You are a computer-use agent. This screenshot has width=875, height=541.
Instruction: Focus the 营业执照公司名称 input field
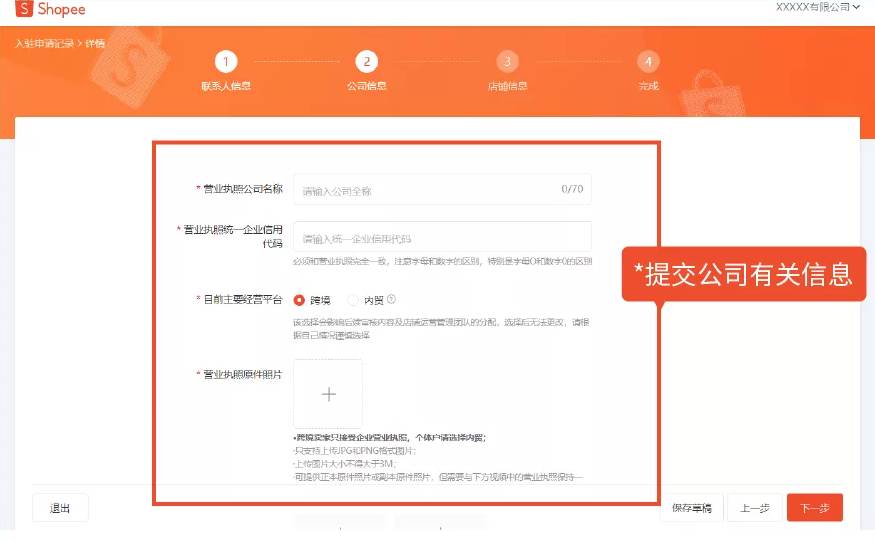point(442,190)
